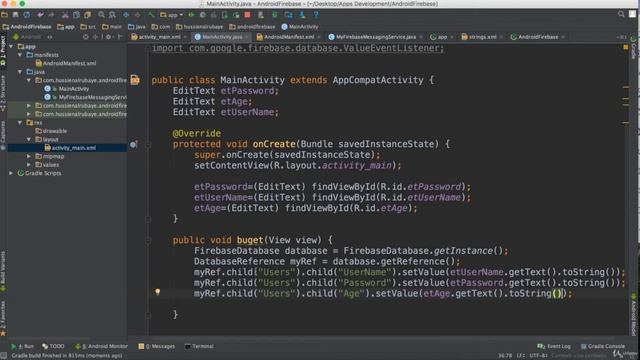Open the Help topics question mark icon
This screenshot has width=640, height=360.
pyautogui.click(x=316, y=15)
